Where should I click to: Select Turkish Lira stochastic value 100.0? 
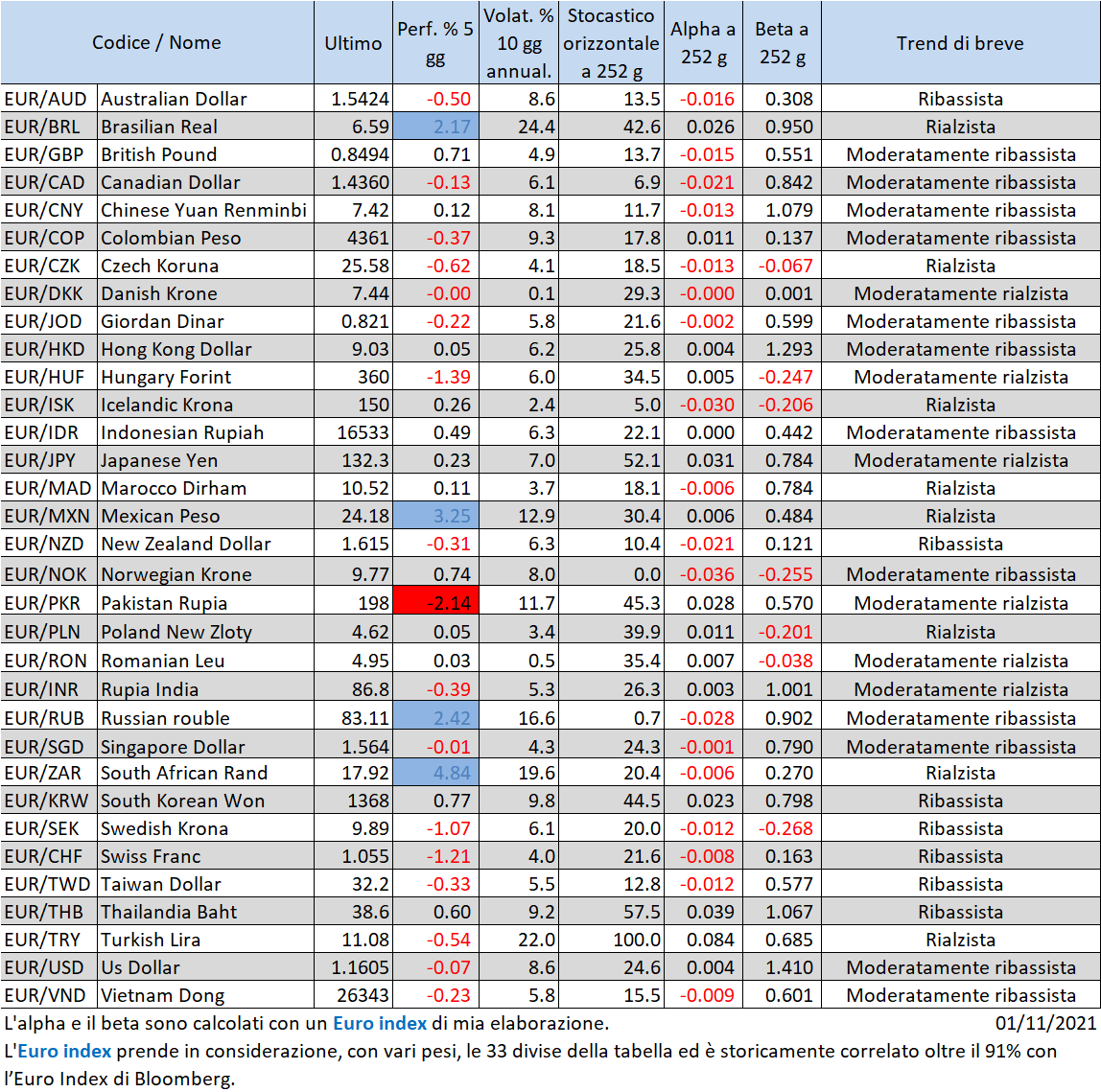[x=611, y=940]
